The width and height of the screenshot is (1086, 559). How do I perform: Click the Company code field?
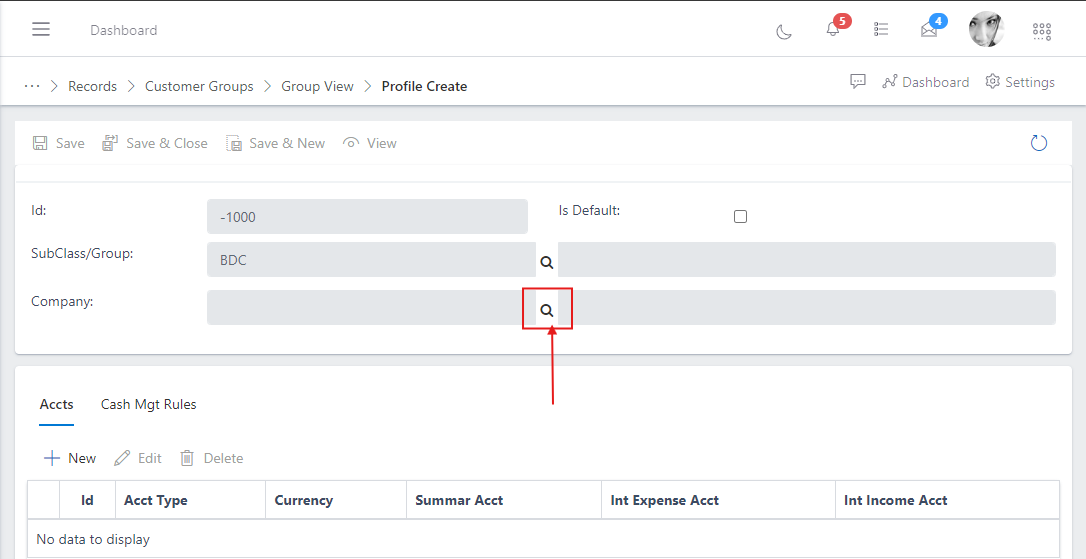click(371, 308)
